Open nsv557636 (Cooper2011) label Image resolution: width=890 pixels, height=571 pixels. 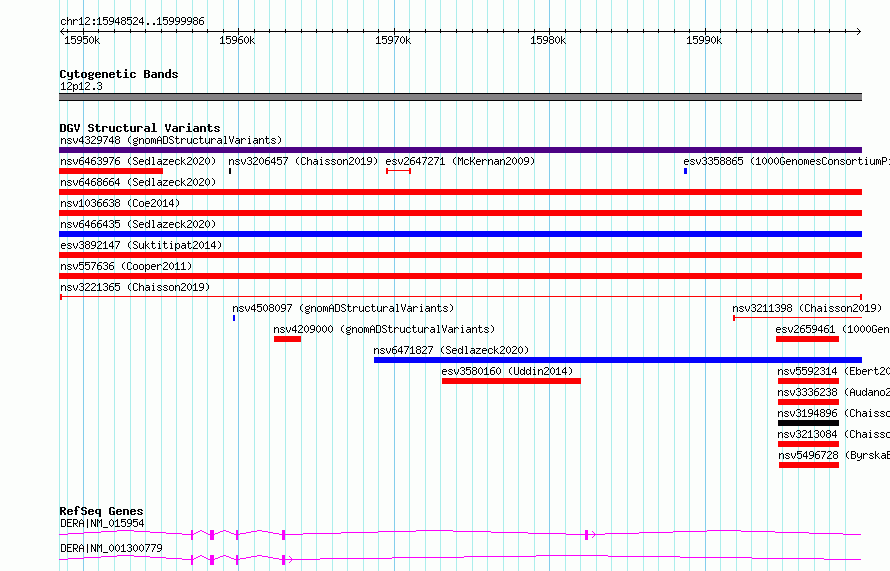click(x=126, y=266)
